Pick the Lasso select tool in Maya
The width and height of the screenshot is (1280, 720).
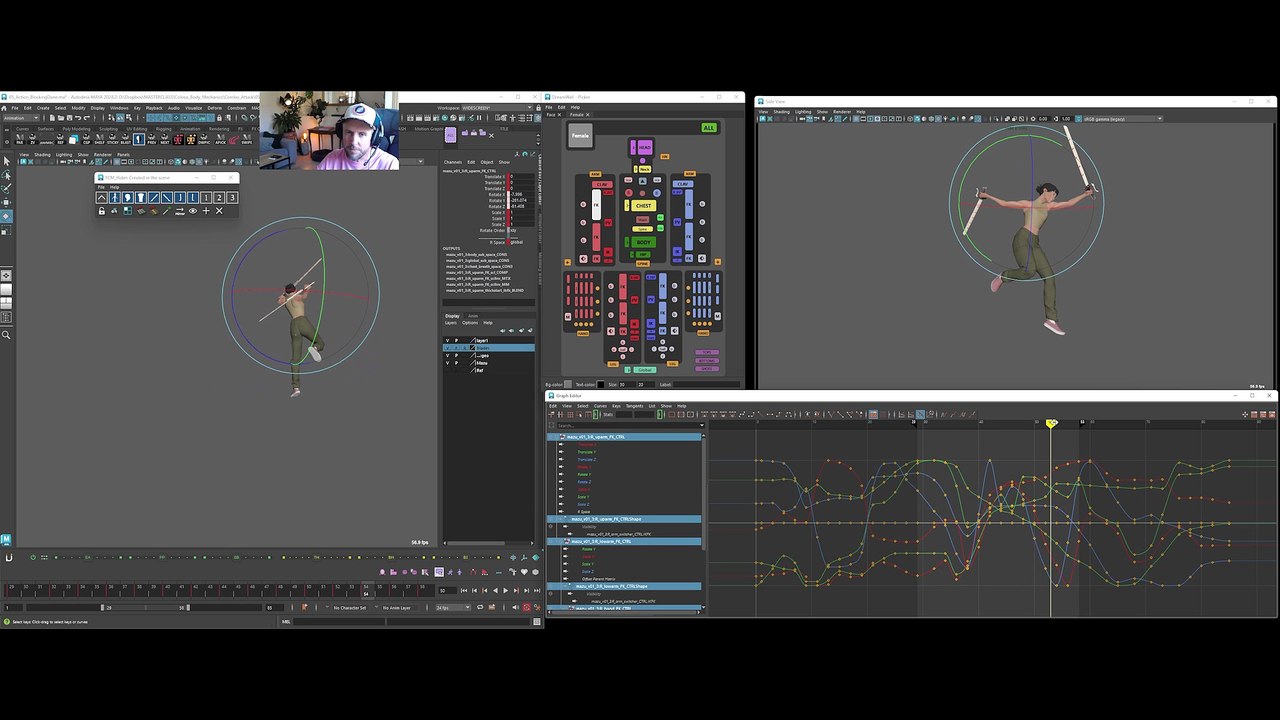tap(6, 174)
